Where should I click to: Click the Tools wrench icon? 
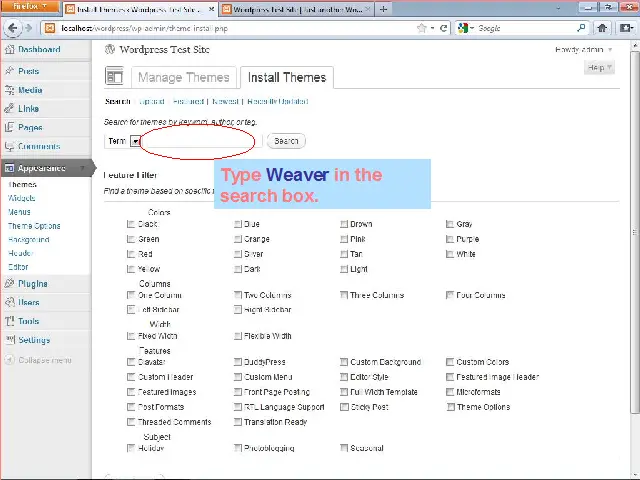pos(9,321)
